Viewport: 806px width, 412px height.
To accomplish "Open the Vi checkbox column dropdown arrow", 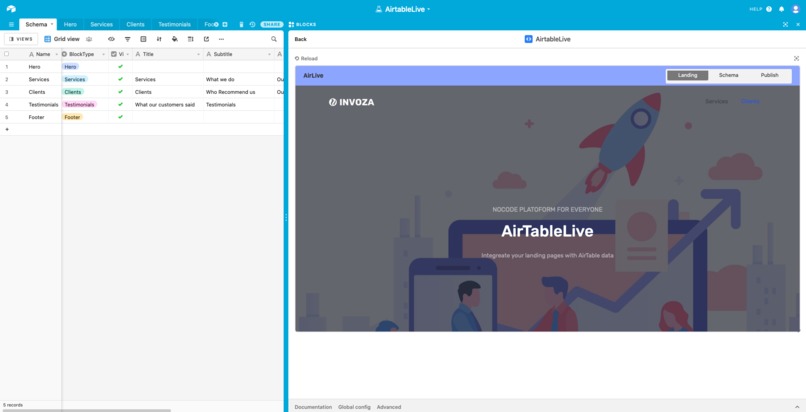I will [127, 54].
